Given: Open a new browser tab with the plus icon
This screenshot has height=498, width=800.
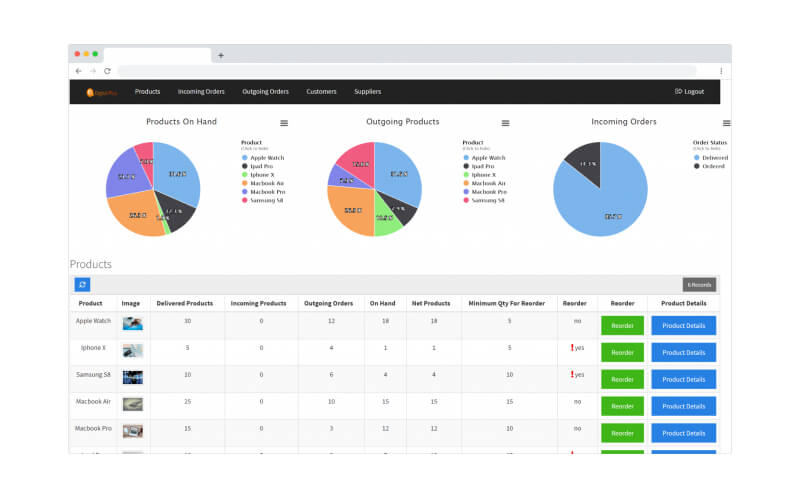Looking at the screenshot, I should (221, 55).
